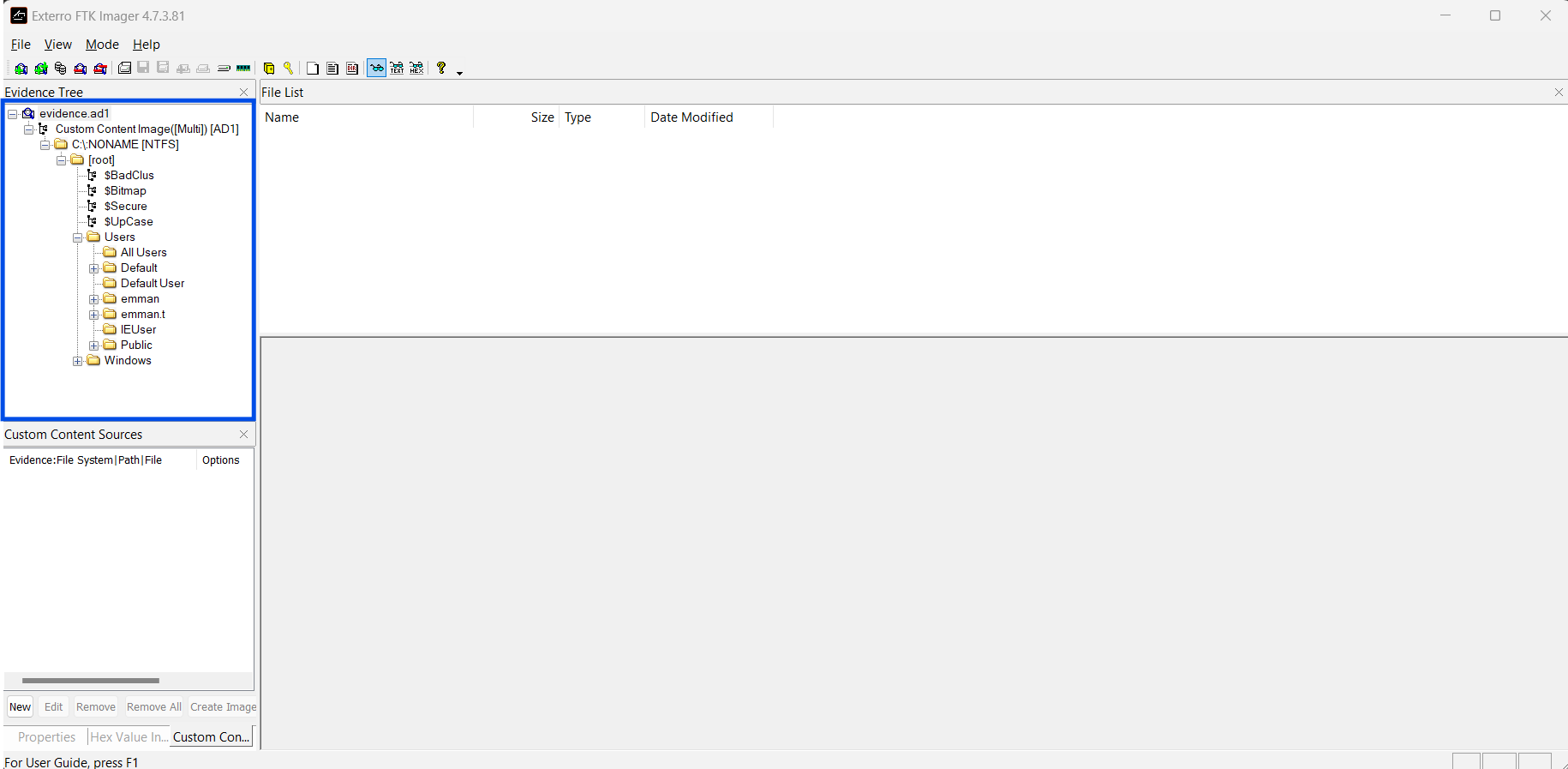Click the Custom Content Sources horizontal scrollbar
Viewport: 1568px width, 769px height.
coord(91,681)
